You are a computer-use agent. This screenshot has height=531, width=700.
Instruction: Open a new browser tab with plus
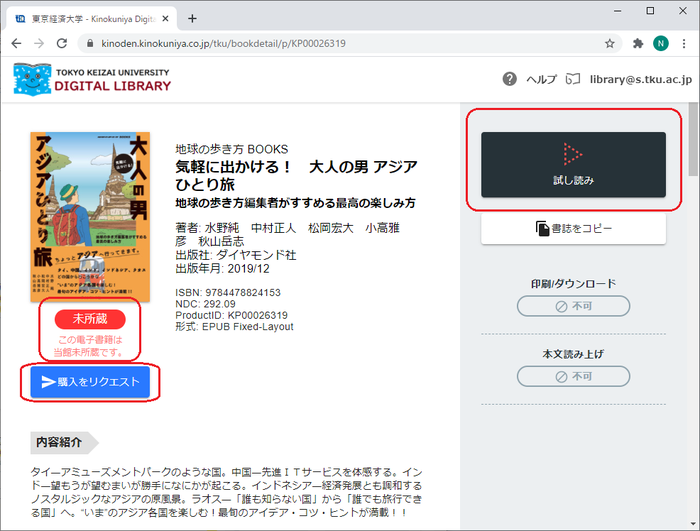point(192,18)
